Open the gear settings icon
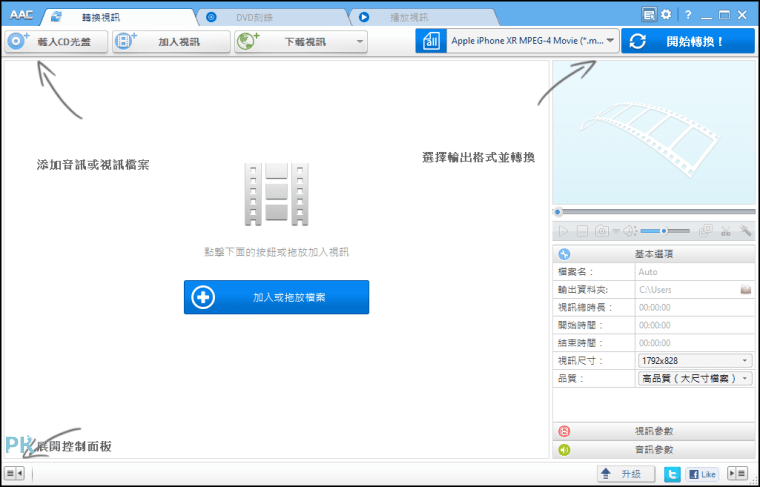Screen dimensions: 760x487 (x=666, y=15)
